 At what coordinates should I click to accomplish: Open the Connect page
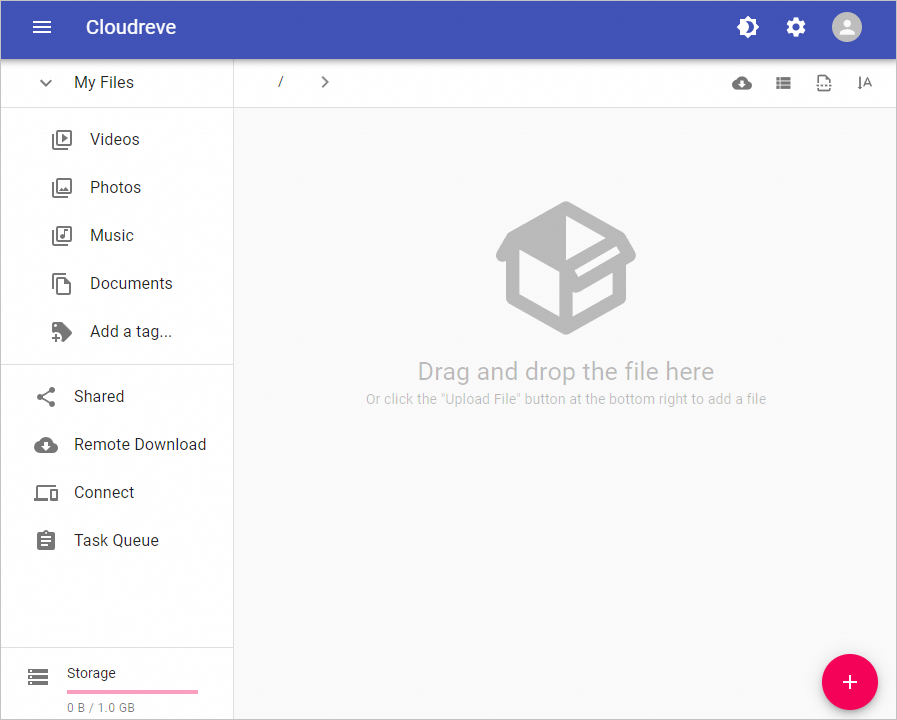(x=104, y=492)
